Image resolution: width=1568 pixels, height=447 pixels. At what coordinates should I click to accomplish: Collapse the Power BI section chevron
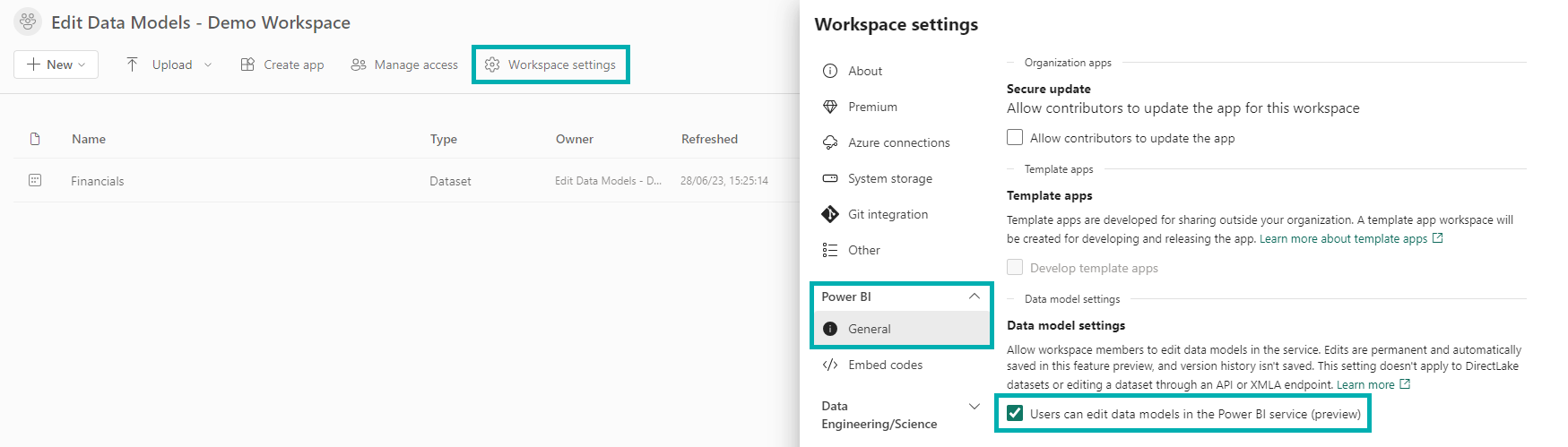(975, 297)
